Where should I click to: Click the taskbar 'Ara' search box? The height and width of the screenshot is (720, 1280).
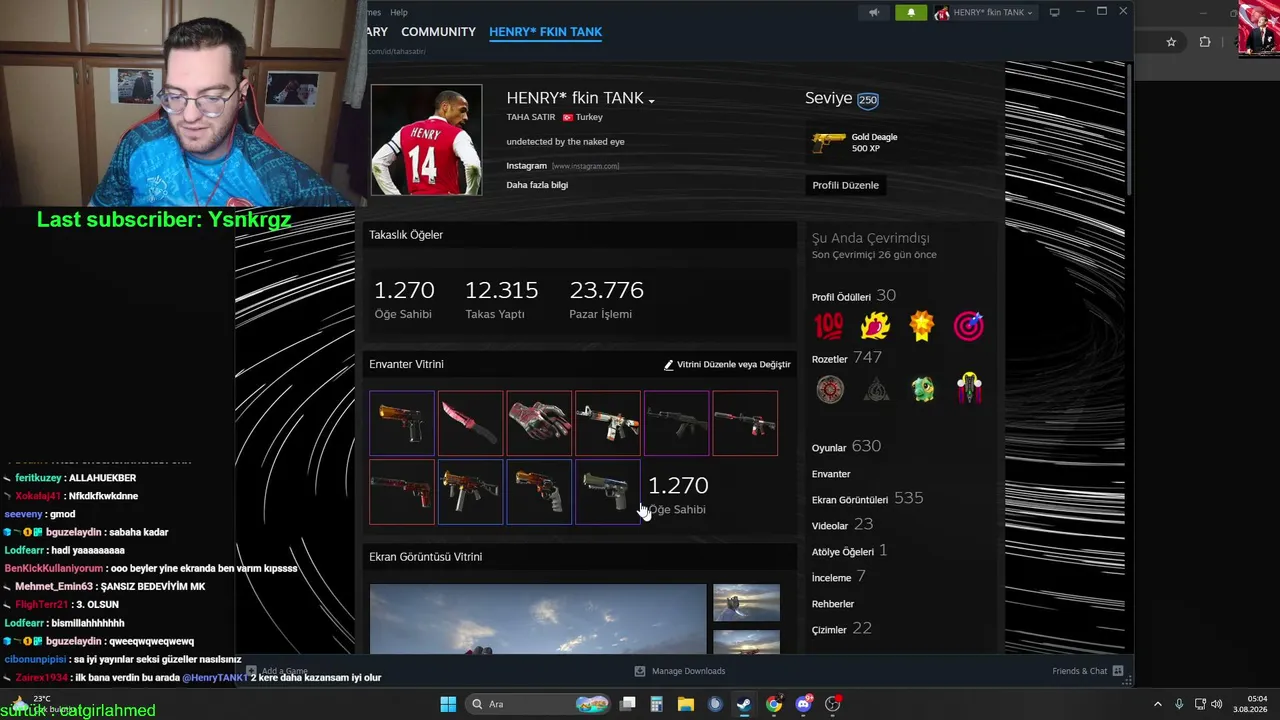point(540,704)
